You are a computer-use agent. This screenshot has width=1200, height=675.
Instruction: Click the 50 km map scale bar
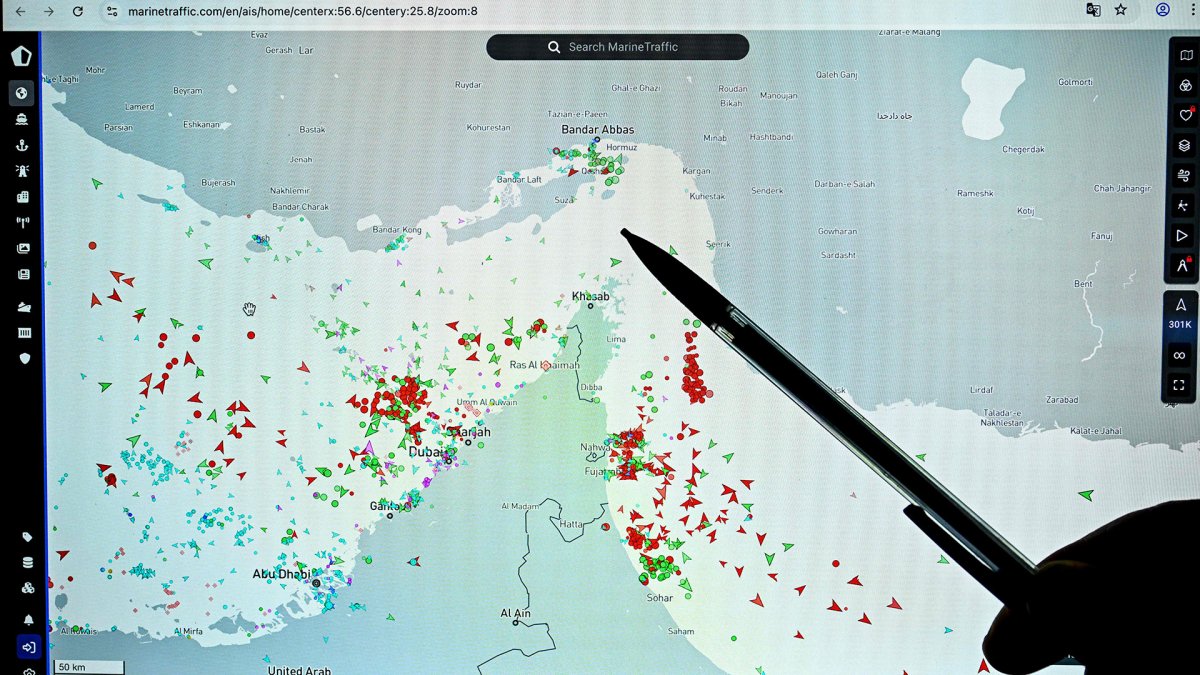pyautogui.click(x=89, y=667)
